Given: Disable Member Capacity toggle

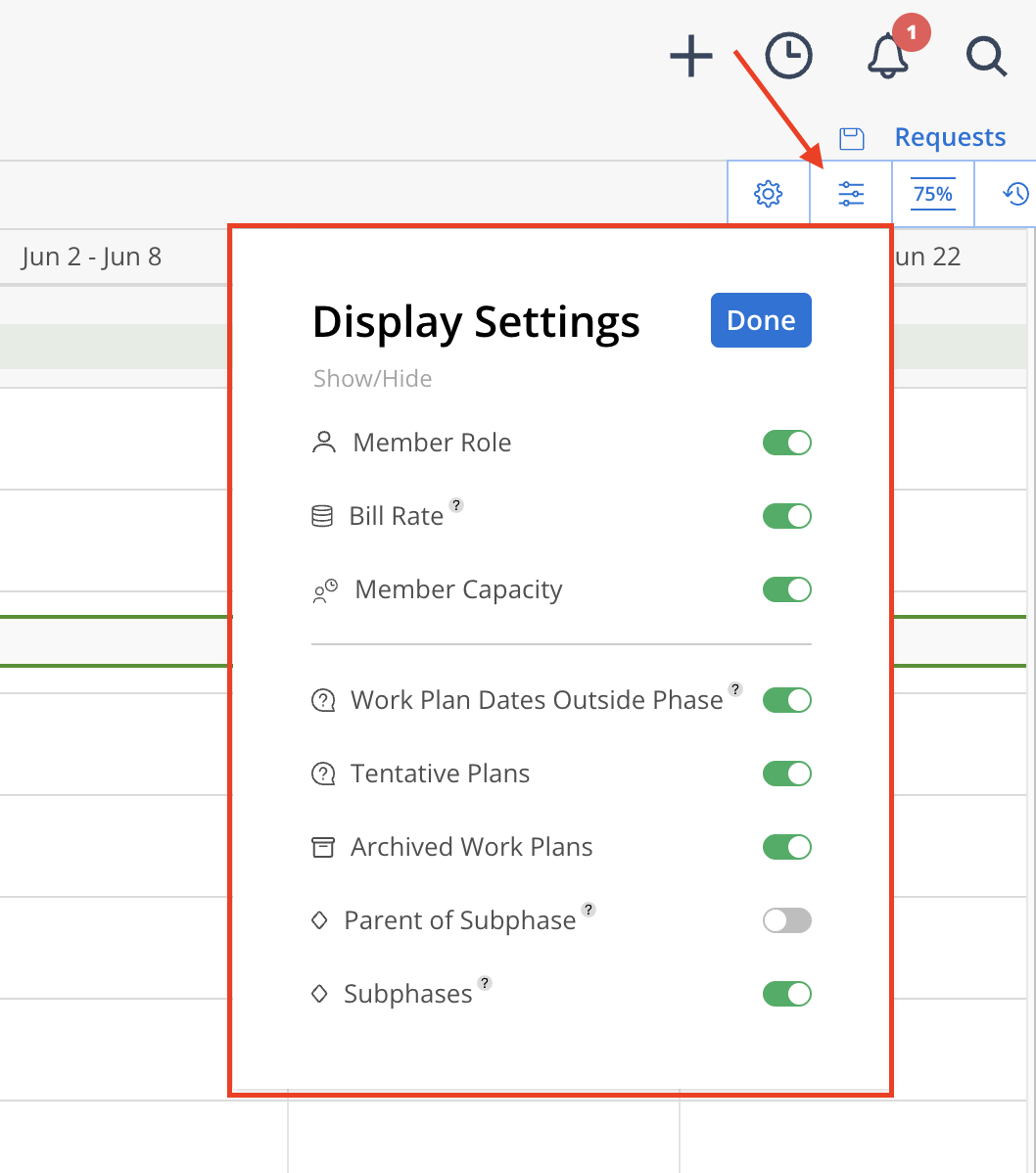Looking at the screenshot, I should coord(787,589).
